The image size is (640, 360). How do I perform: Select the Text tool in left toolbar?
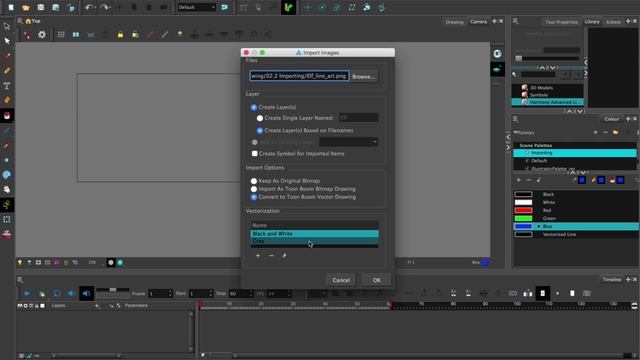click(x=7, y=86)
